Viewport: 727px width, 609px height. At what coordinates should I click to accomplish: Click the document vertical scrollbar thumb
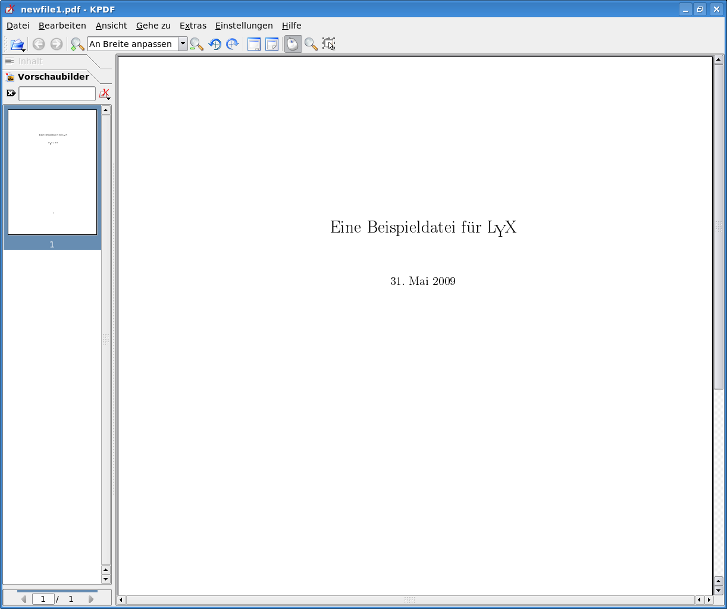tap(719, 227)
